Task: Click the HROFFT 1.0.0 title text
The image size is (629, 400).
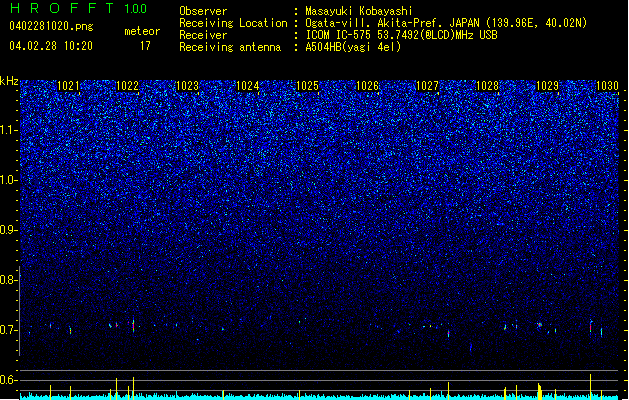Action: click(79, 8)
